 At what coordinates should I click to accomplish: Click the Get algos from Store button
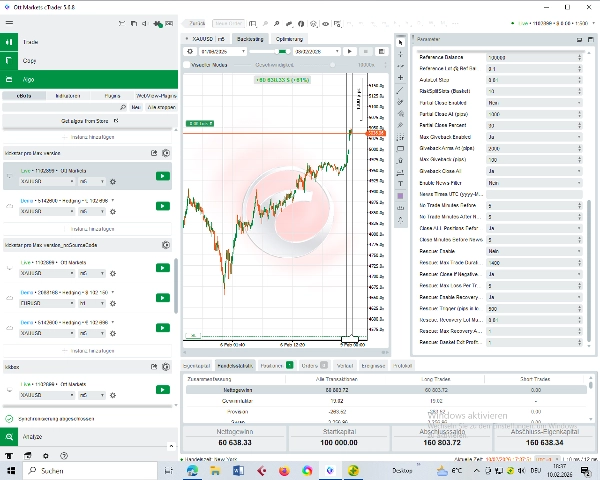pyautogui.click(x=90, y=121)
